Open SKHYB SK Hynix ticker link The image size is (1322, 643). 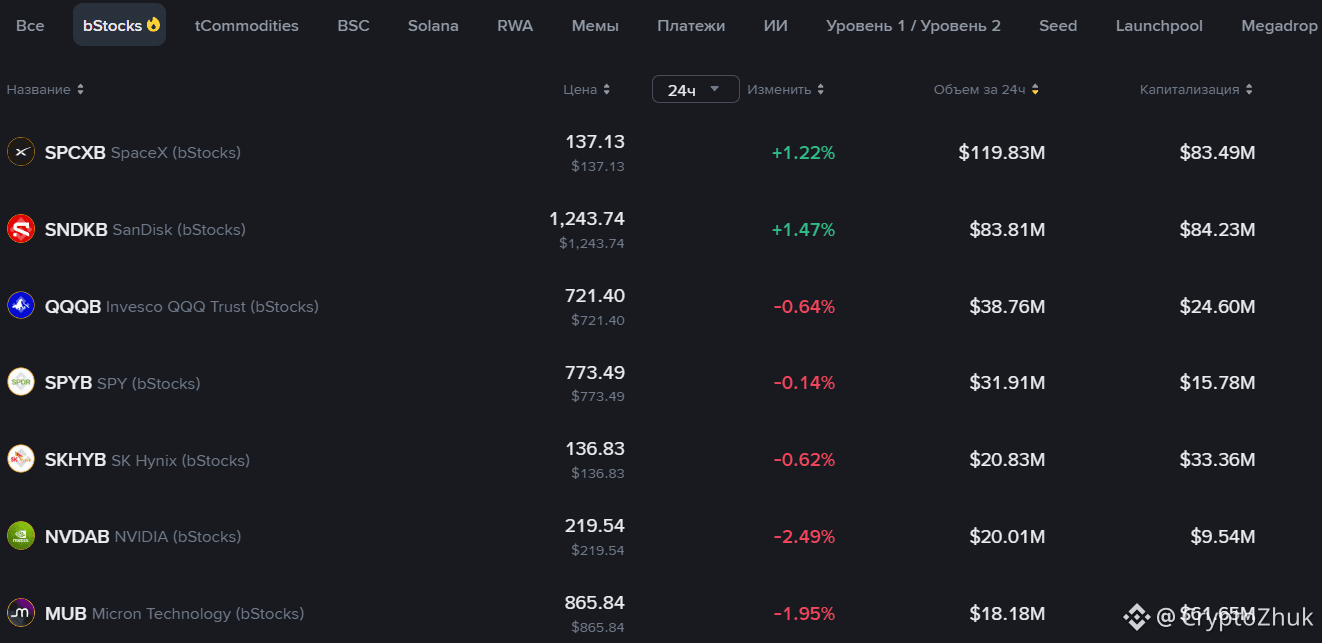[x=147, y=460]
